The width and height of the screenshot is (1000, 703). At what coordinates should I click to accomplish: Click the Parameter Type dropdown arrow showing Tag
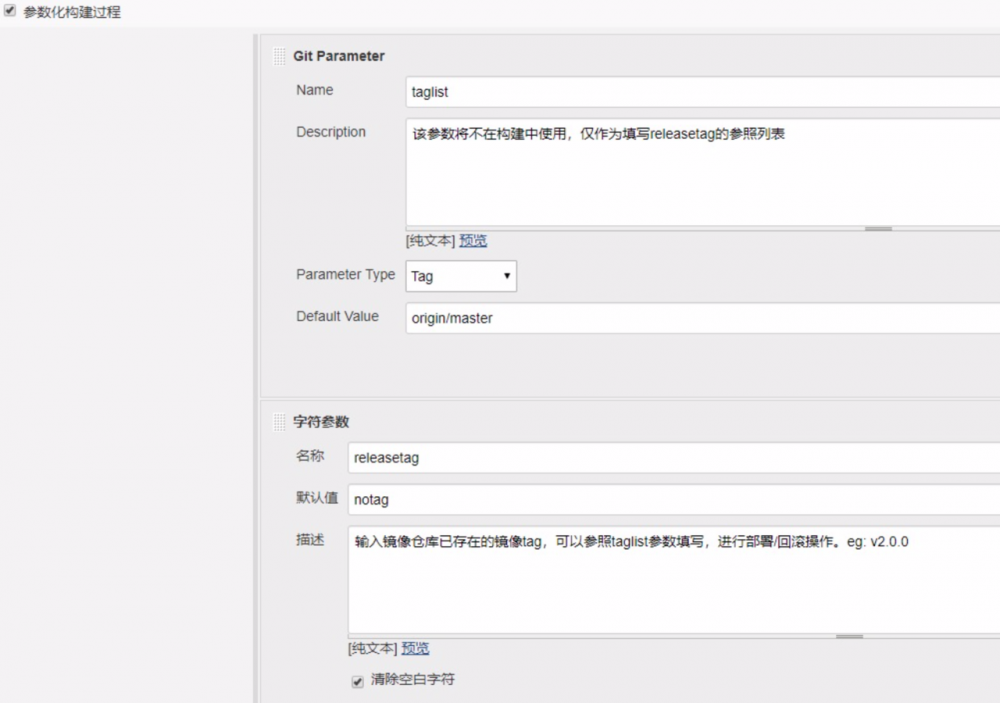505,276
